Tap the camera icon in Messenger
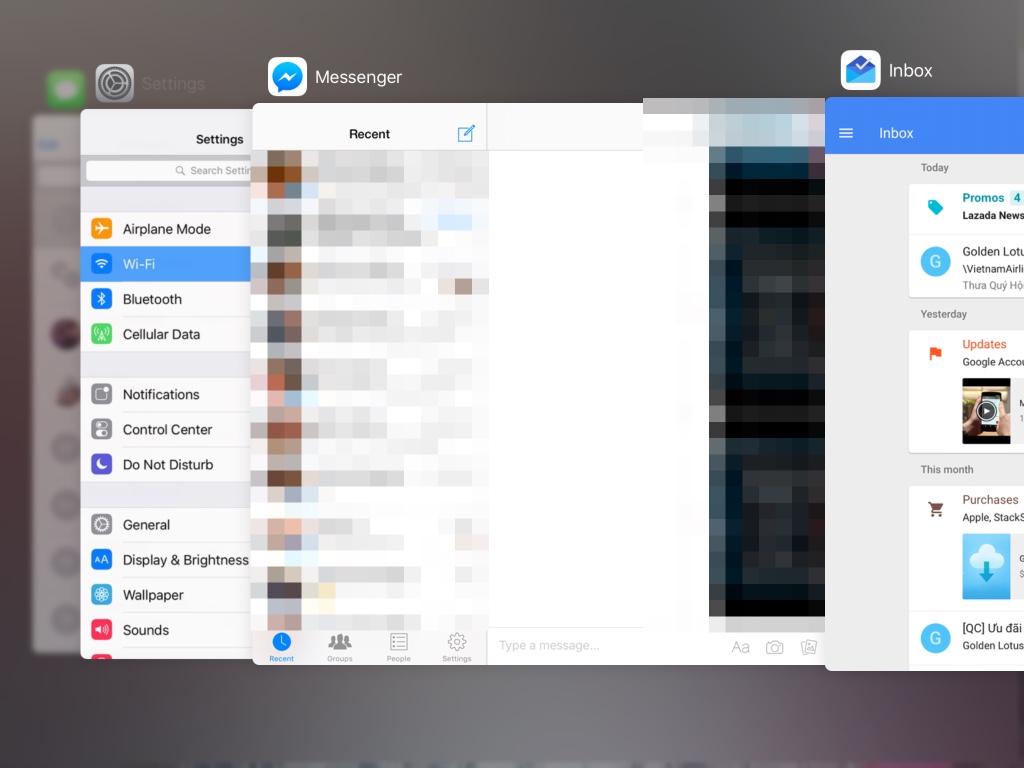1024x768 pixels. [x=774, y=647]
